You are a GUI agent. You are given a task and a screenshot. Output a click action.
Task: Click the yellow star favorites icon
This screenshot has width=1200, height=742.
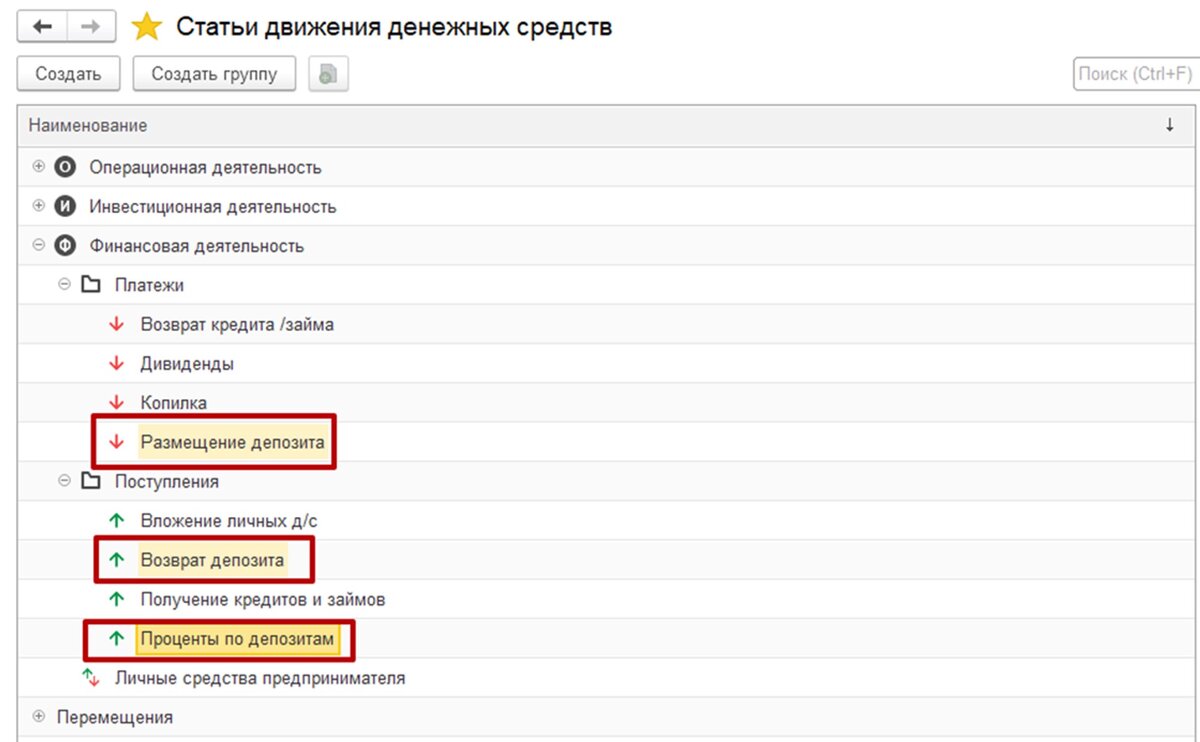[x=146, y=26]
